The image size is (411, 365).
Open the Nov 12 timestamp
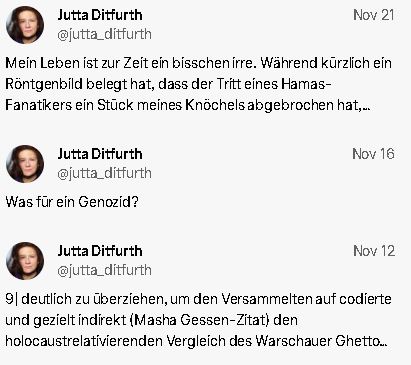[374, 251]
